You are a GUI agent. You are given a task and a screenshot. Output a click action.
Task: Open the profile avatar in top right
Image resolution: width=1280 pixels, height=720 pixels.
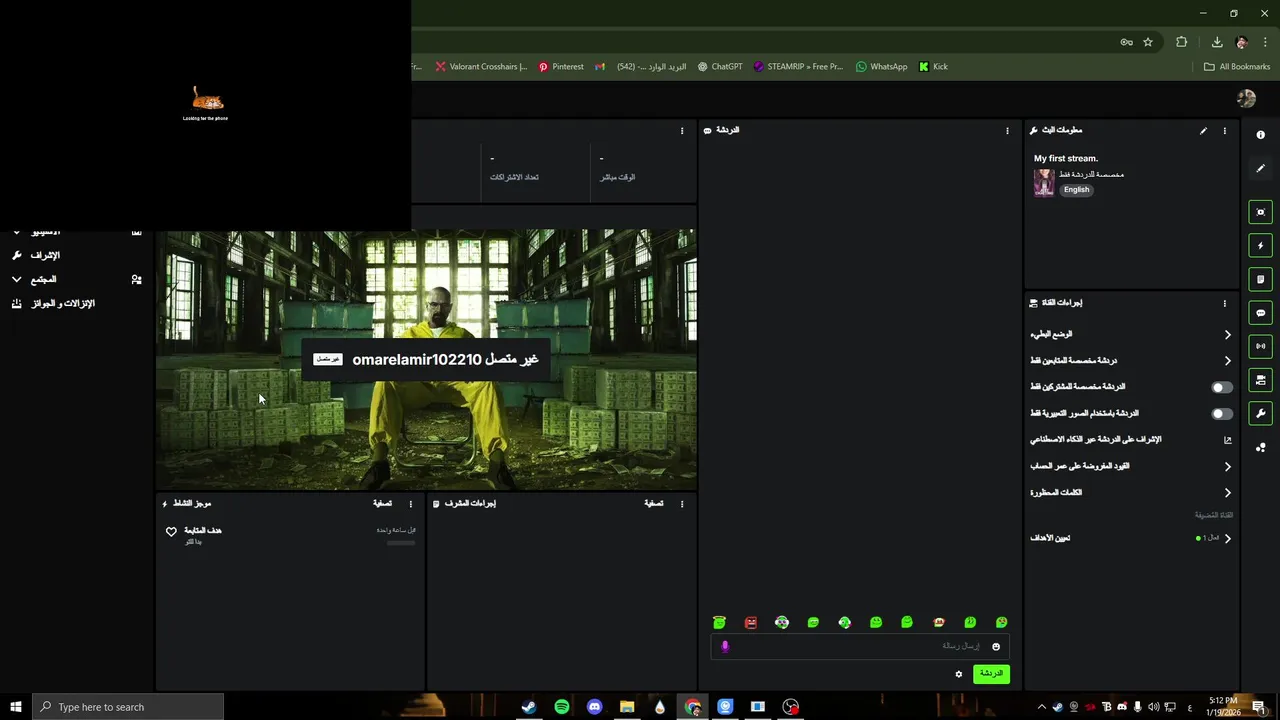click(x=1246, y=98)
